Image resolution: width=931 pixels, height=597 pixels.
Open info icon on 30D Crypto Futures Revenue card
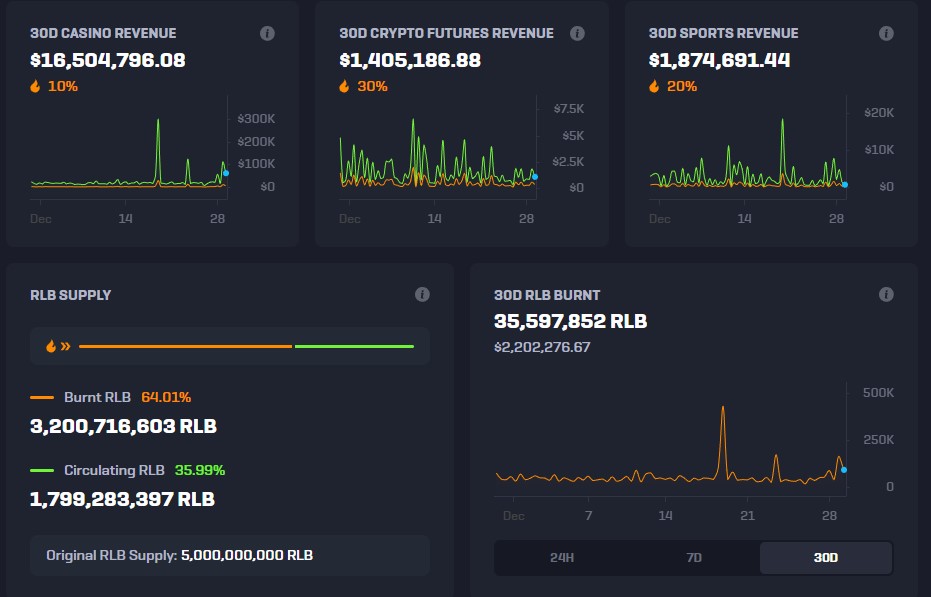pyautogui.click(x=577, y=33)
